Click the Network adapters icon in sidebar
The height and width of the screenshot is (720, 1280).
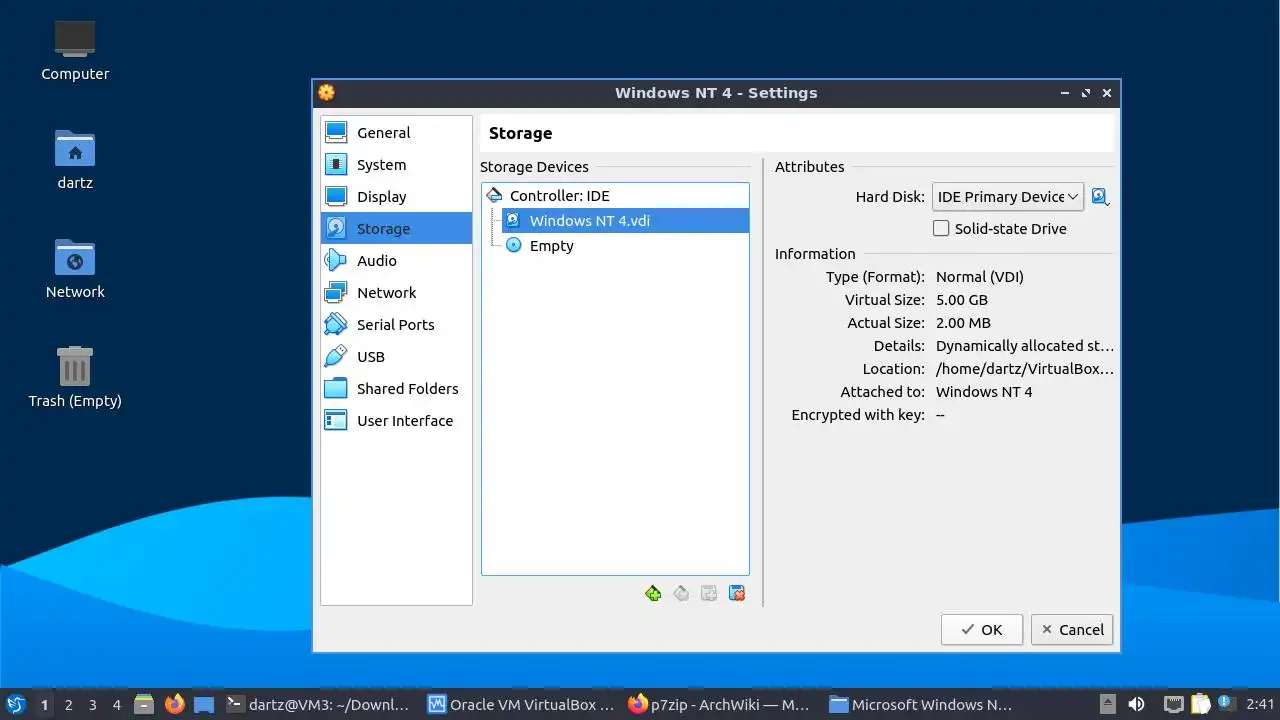(x=336, y=293)
